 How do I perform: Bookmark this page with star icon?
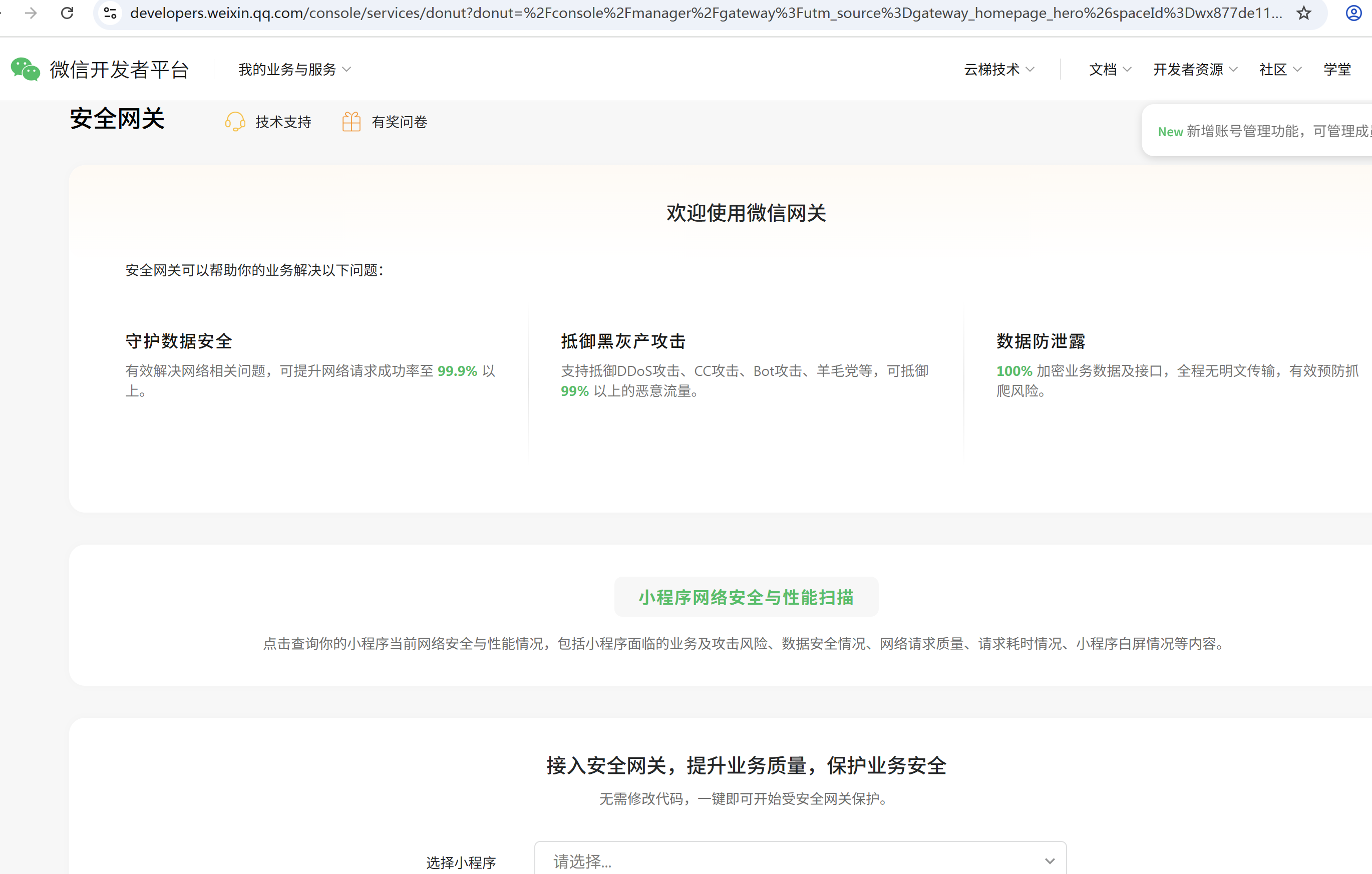pyautogui.click(x=1303, y=13)
